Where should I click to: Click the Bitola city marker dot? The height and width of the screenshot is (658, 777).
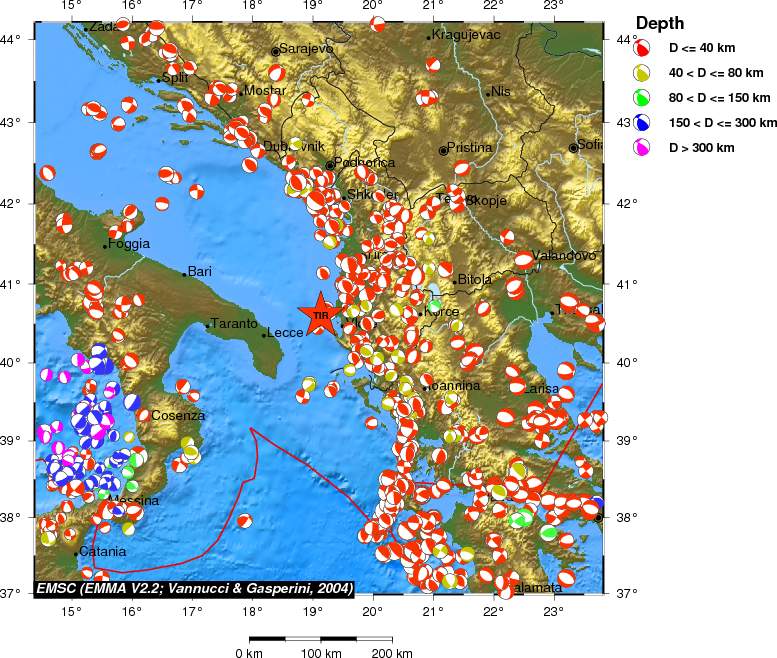pos(454,282)
